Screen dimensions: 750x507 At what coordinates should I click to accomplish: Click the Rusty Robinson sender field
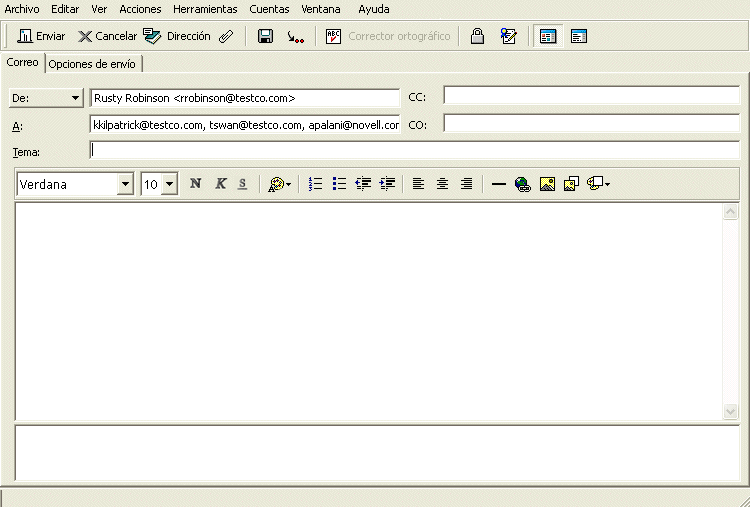[x=244, y=98]
